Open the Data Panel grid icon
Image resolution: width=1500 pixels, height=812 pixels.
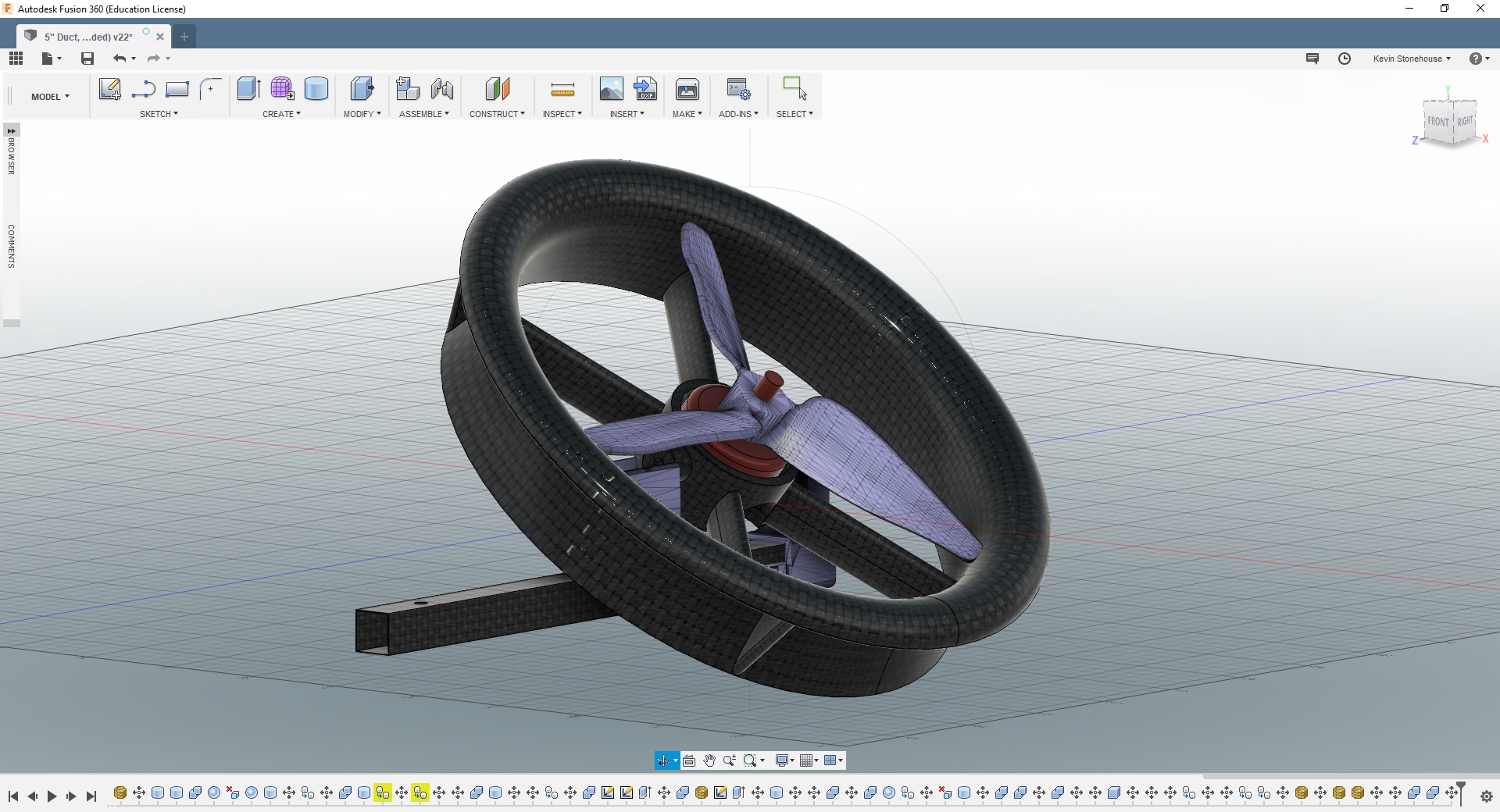(16, 59)
